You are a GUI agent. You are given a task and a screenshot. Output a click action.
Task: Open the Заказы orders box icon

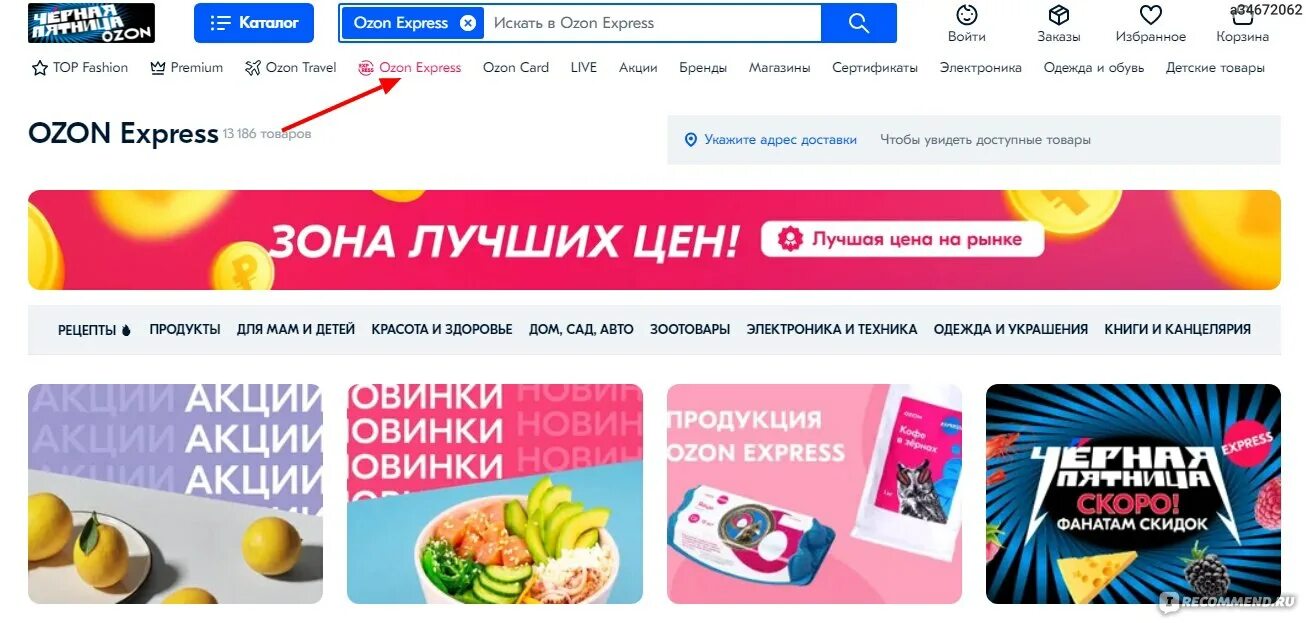pos(1059,16)
